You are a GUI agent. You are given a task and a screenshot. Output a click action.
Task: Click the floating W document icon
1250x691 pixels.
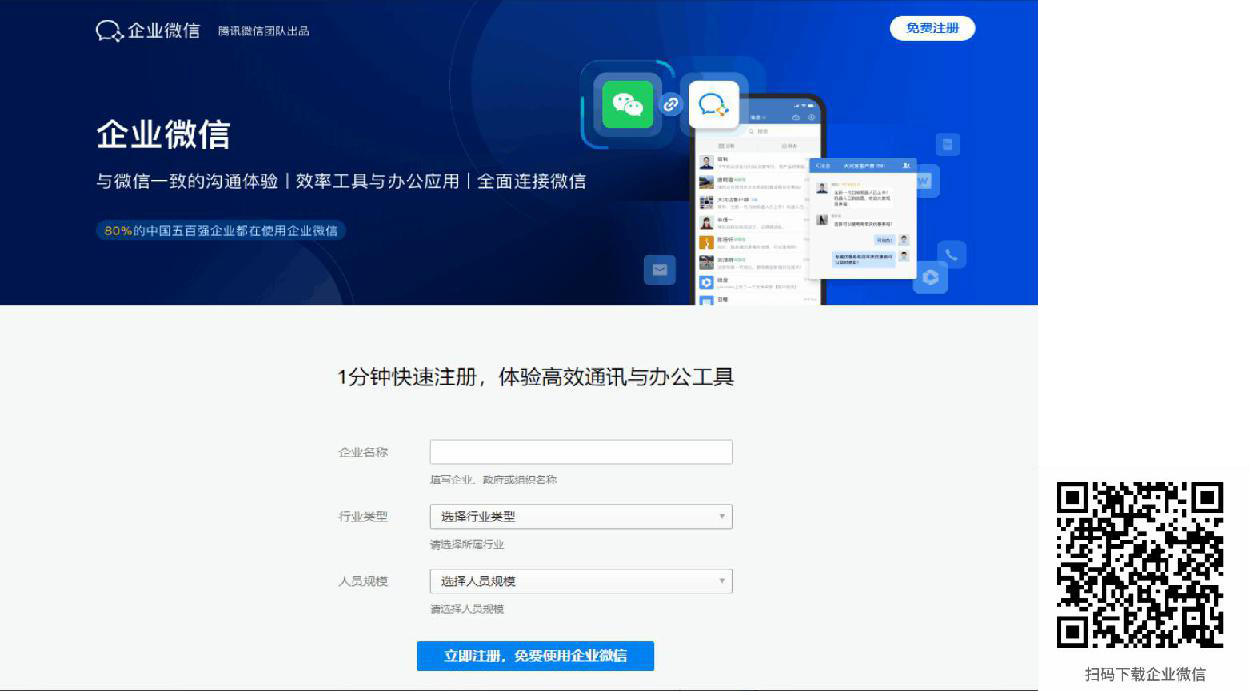pyautogui.click(x=923, y=181)
